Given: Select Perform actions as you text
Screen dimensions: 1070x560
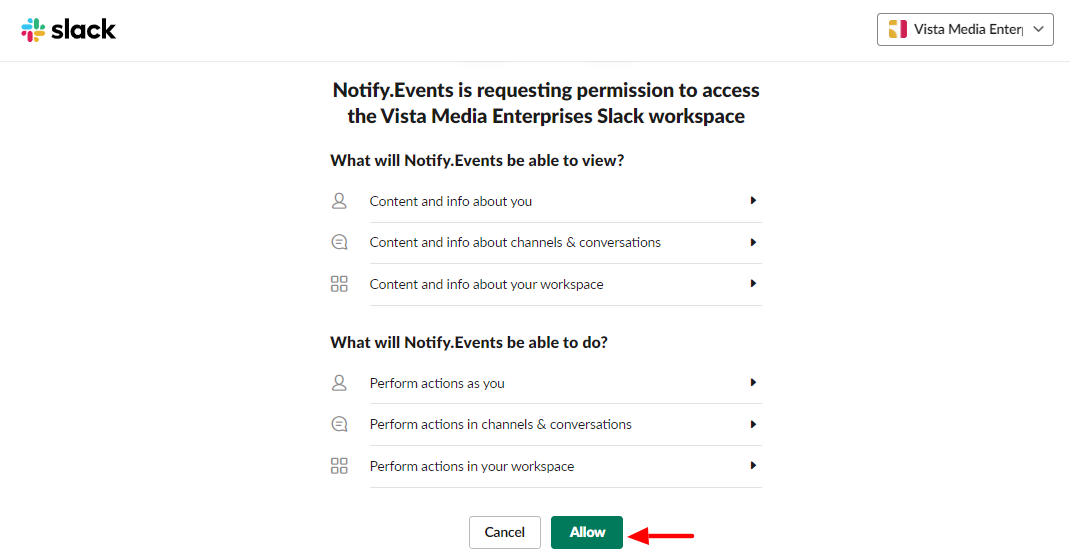Looking at the screenshot, I should point(437,383).
